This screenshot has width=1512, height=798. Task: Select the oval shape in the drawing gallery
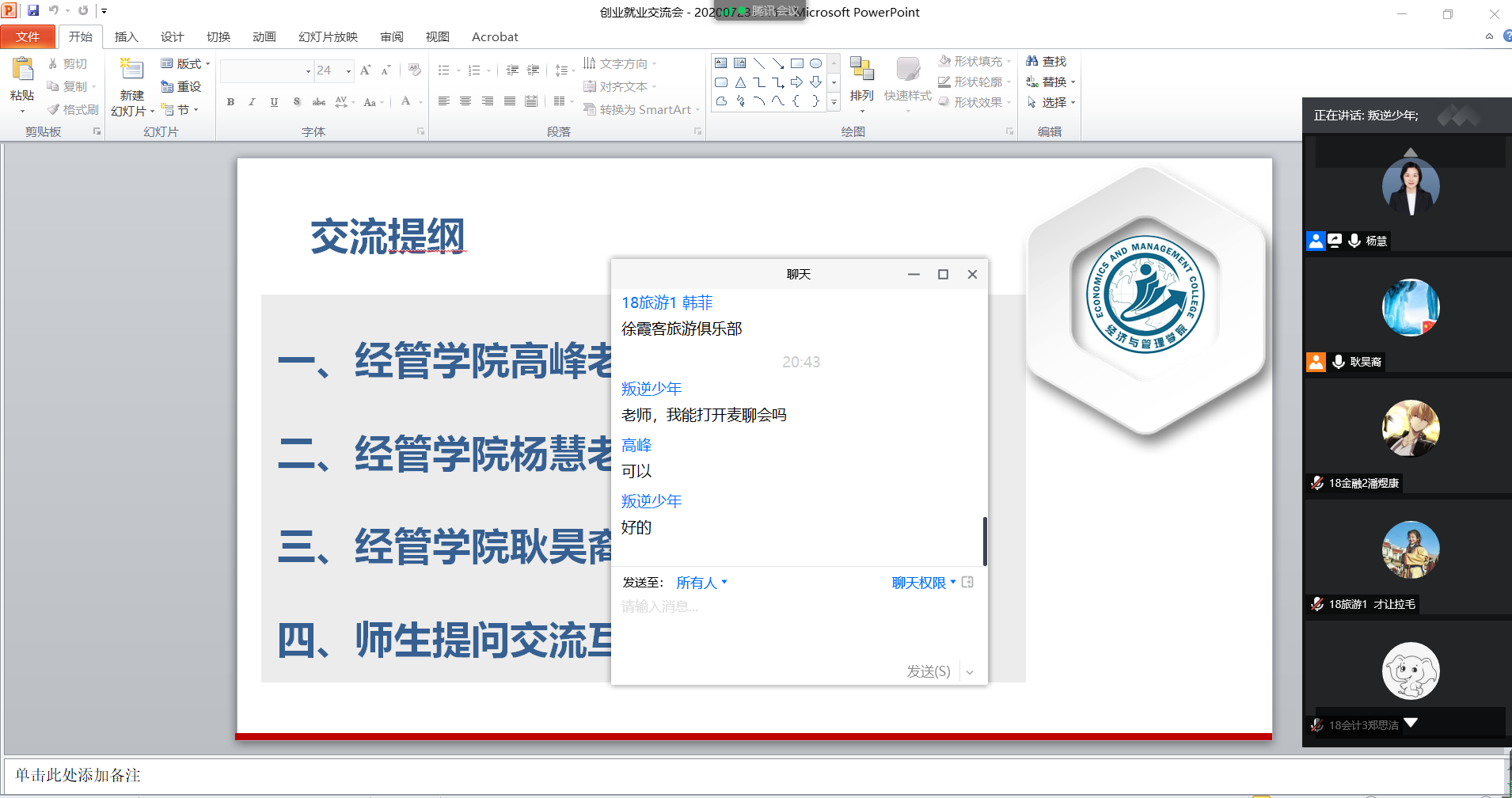click(x=815, y=63)
